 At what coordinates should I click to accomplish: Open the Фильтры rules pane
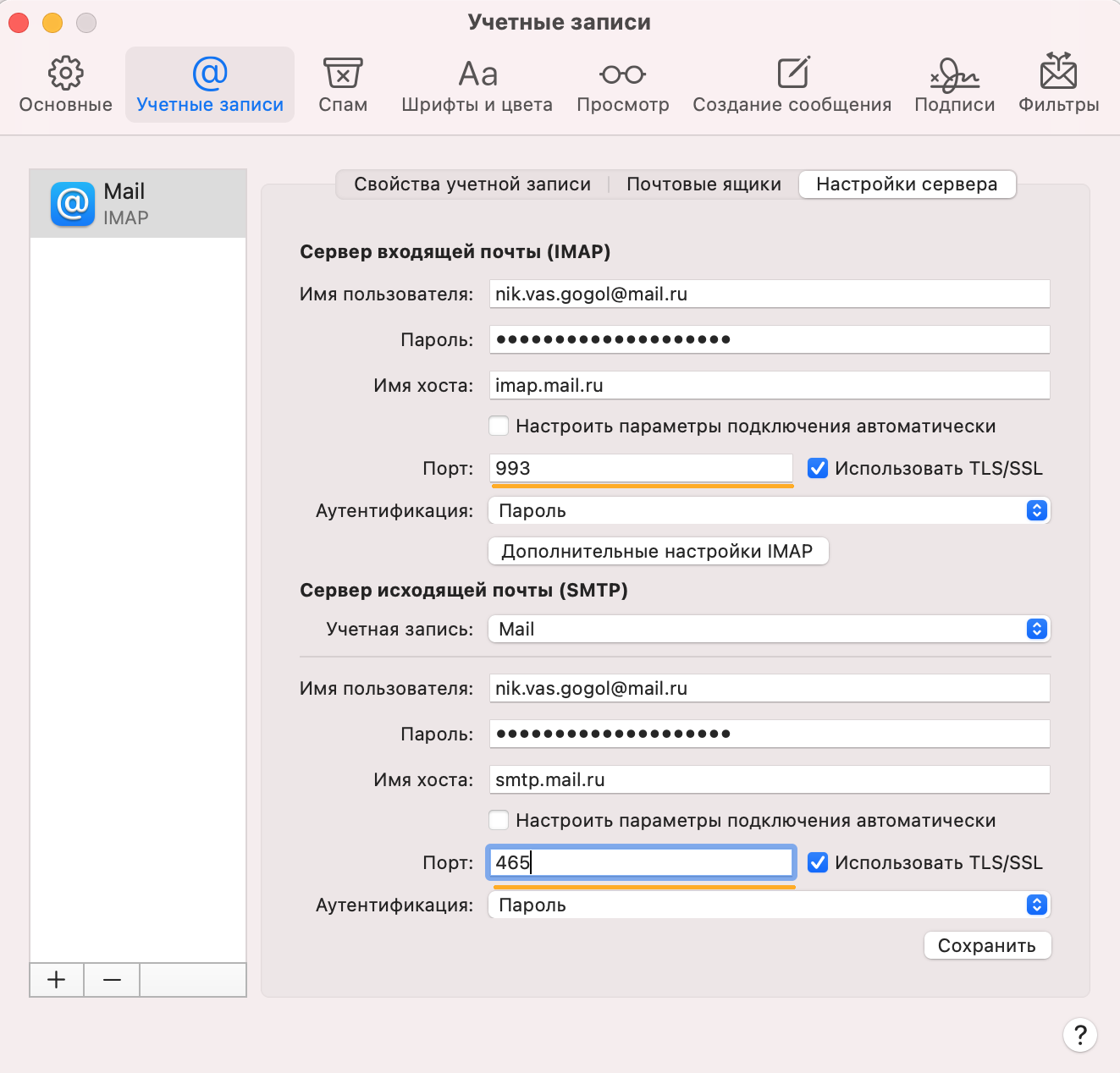coord(1059,85)
